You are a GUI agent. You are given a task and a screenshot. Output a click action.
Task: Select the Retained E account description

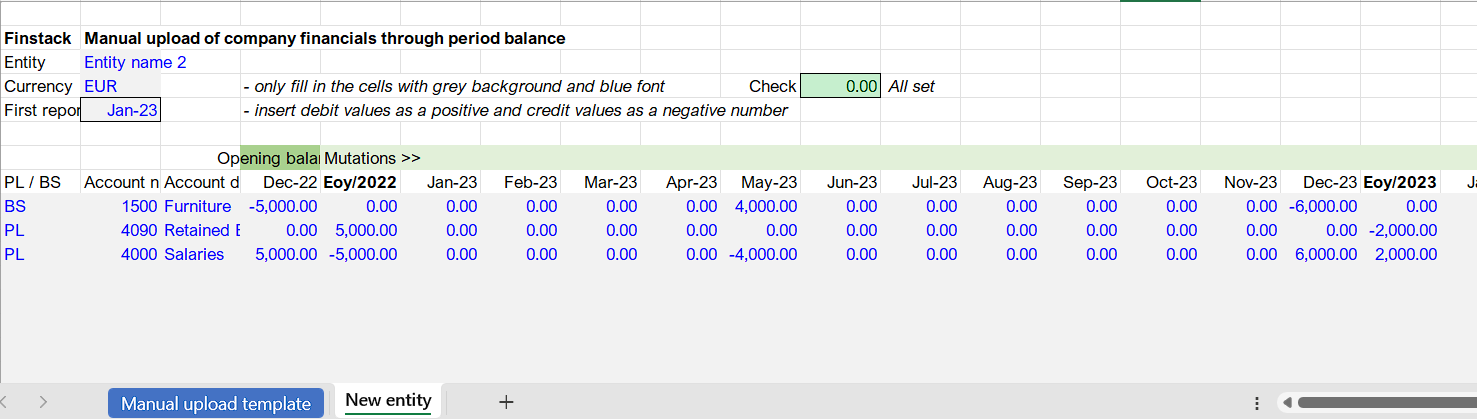pos(200,230)
